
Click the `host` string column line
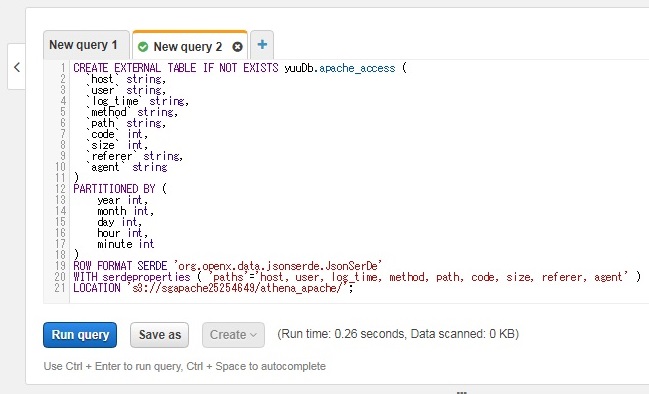click(x=126, y=79)
